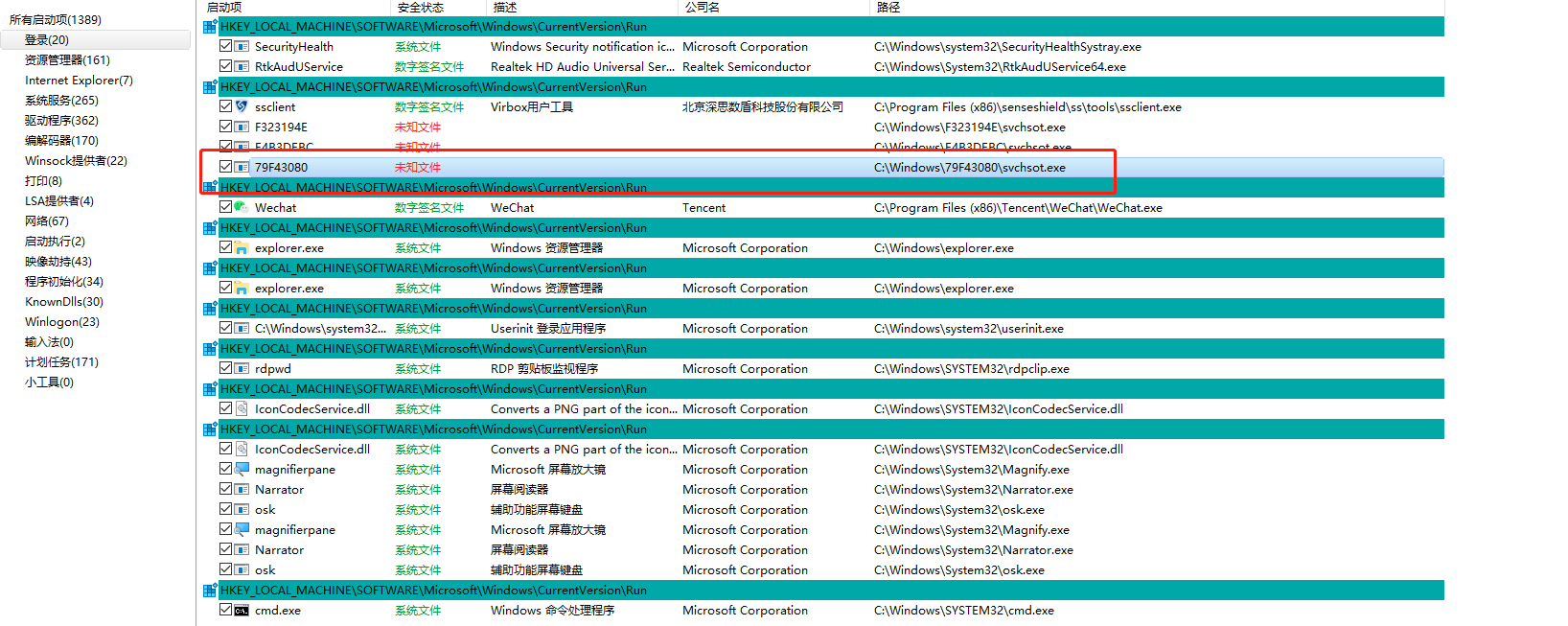The width and height of the screenshot is (1568, 626).
Task: Select 所有启动项(1389) in the sidebar
Action: [55, 19]
